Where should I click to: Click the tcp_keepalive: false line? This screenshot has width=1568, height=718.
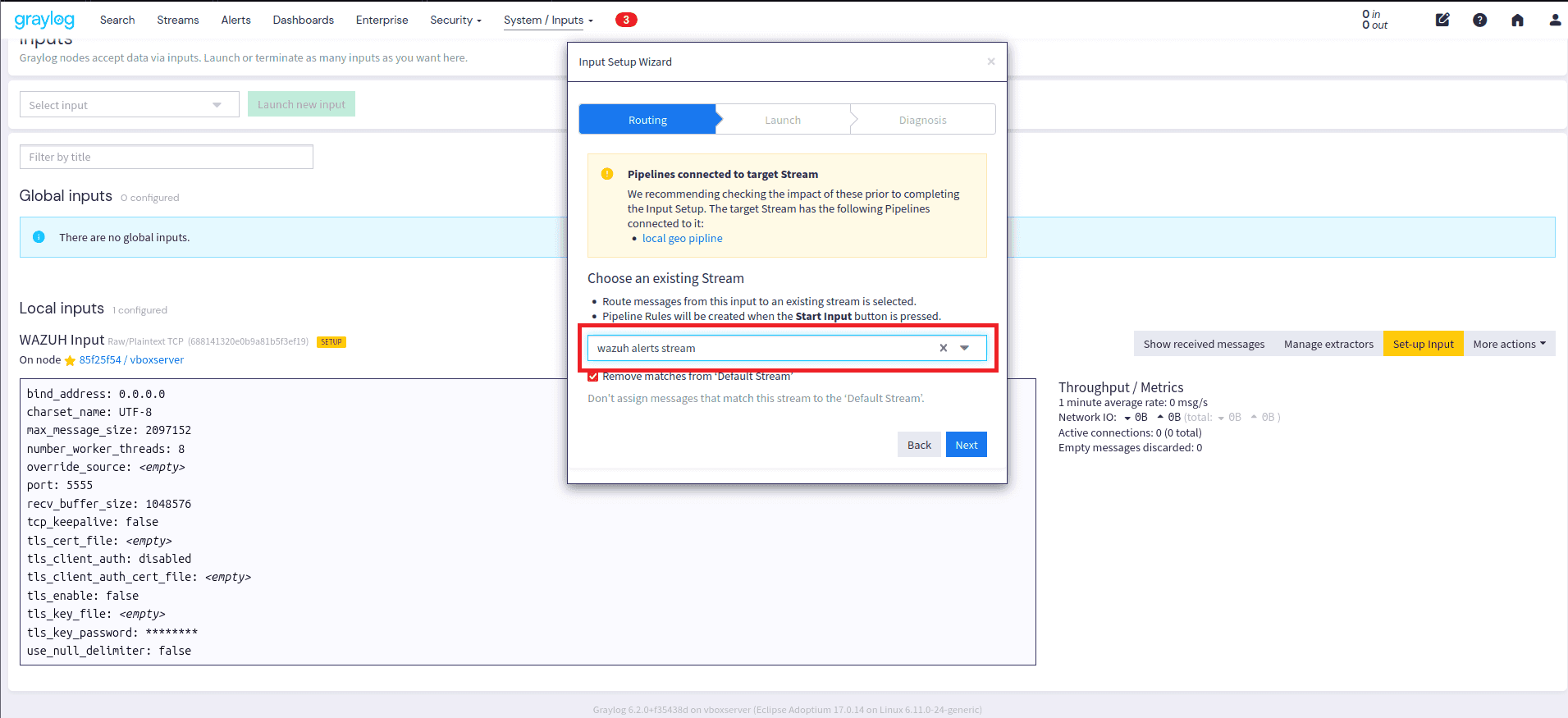tap(93, 522)
